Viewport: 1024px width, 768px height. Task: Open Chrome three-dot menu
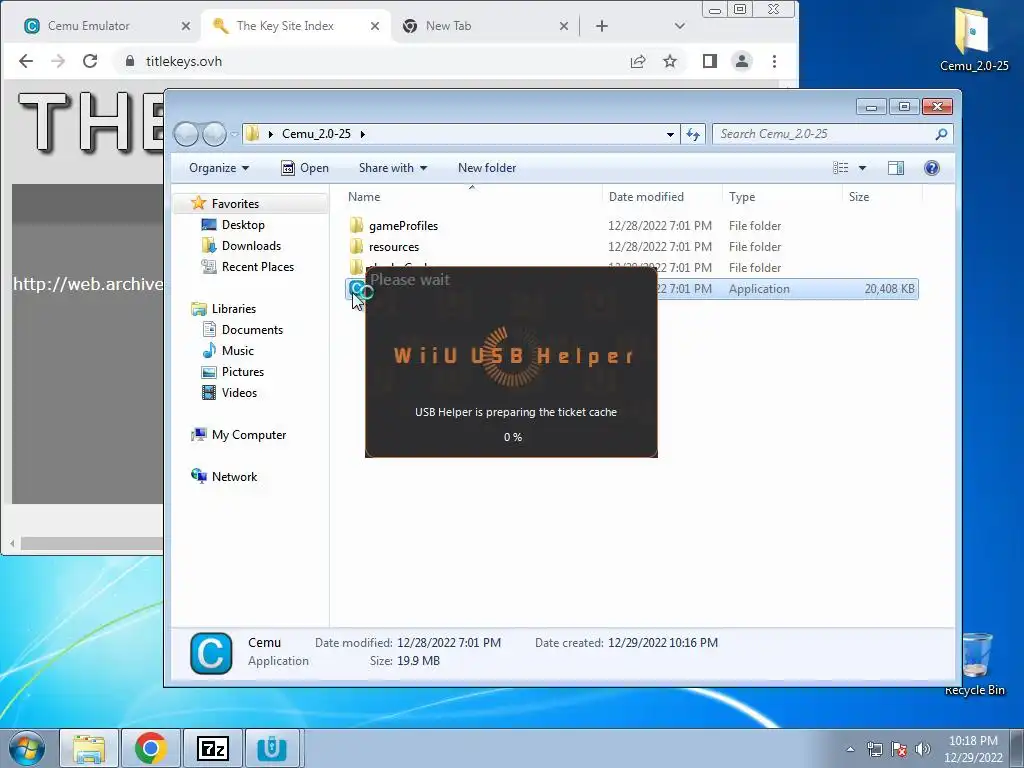(x=775, y=61)
